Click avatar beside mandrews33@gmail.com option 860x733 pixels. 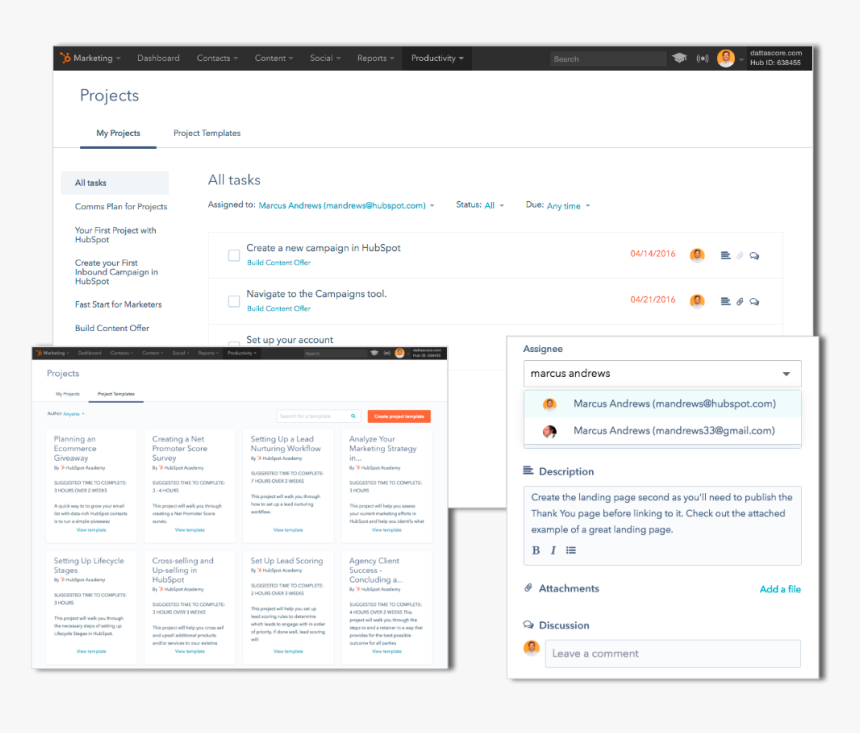550,431
